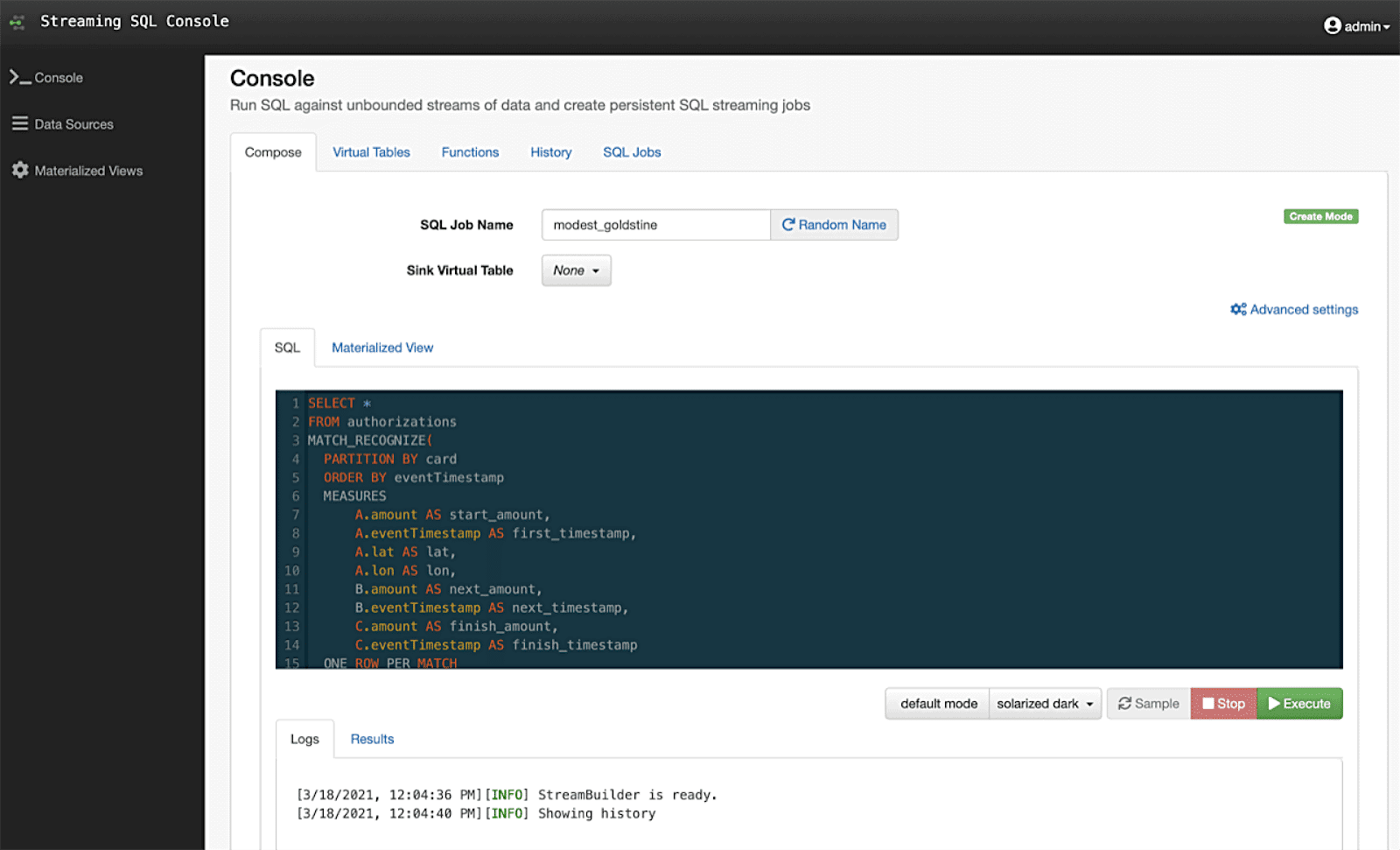This screenshot has height=850, width=1400.
Task: Click the 'SELECT *' line in editor
Action: (339, 404)
